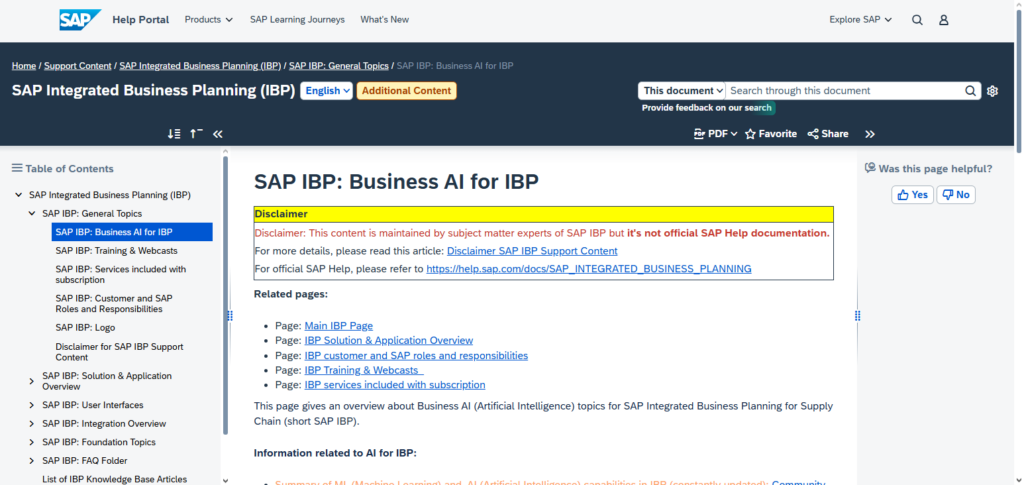
Task: Open the Explore SAP menu
Action: point(860,20)
